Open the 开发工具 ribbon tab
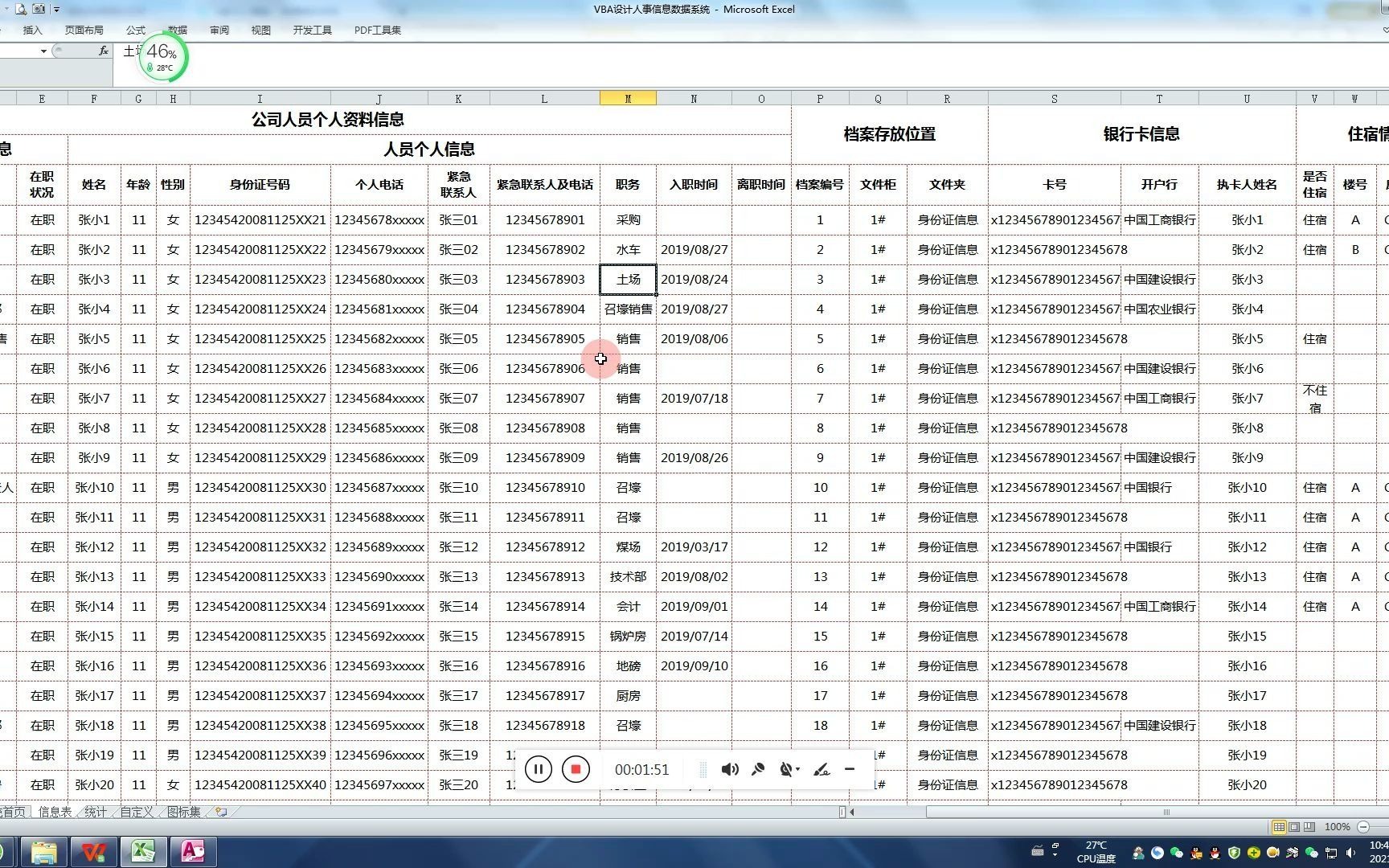The image size is (1389, 868). click(313, 30)
